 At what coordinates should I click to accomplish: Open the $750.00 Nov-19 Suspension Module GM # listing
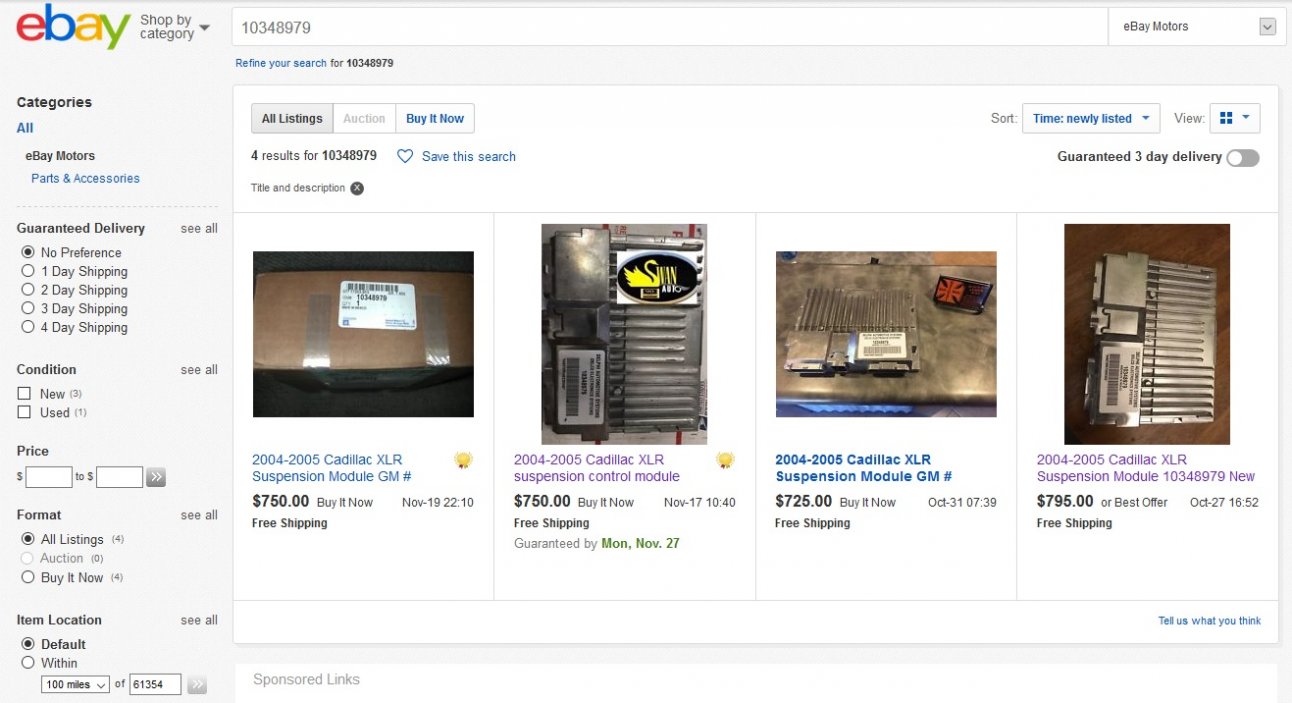click(x=332, y=468)
